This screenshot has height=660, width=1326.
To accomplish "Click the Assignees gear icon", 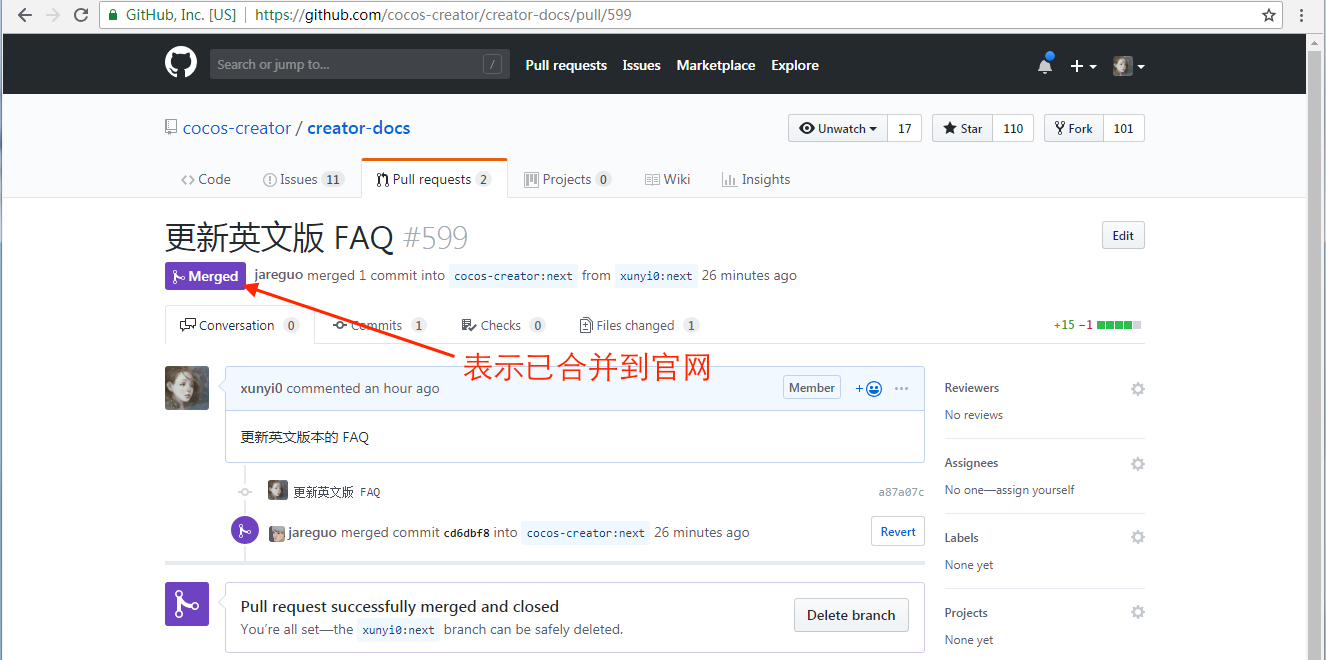I will coord(1137,463).
